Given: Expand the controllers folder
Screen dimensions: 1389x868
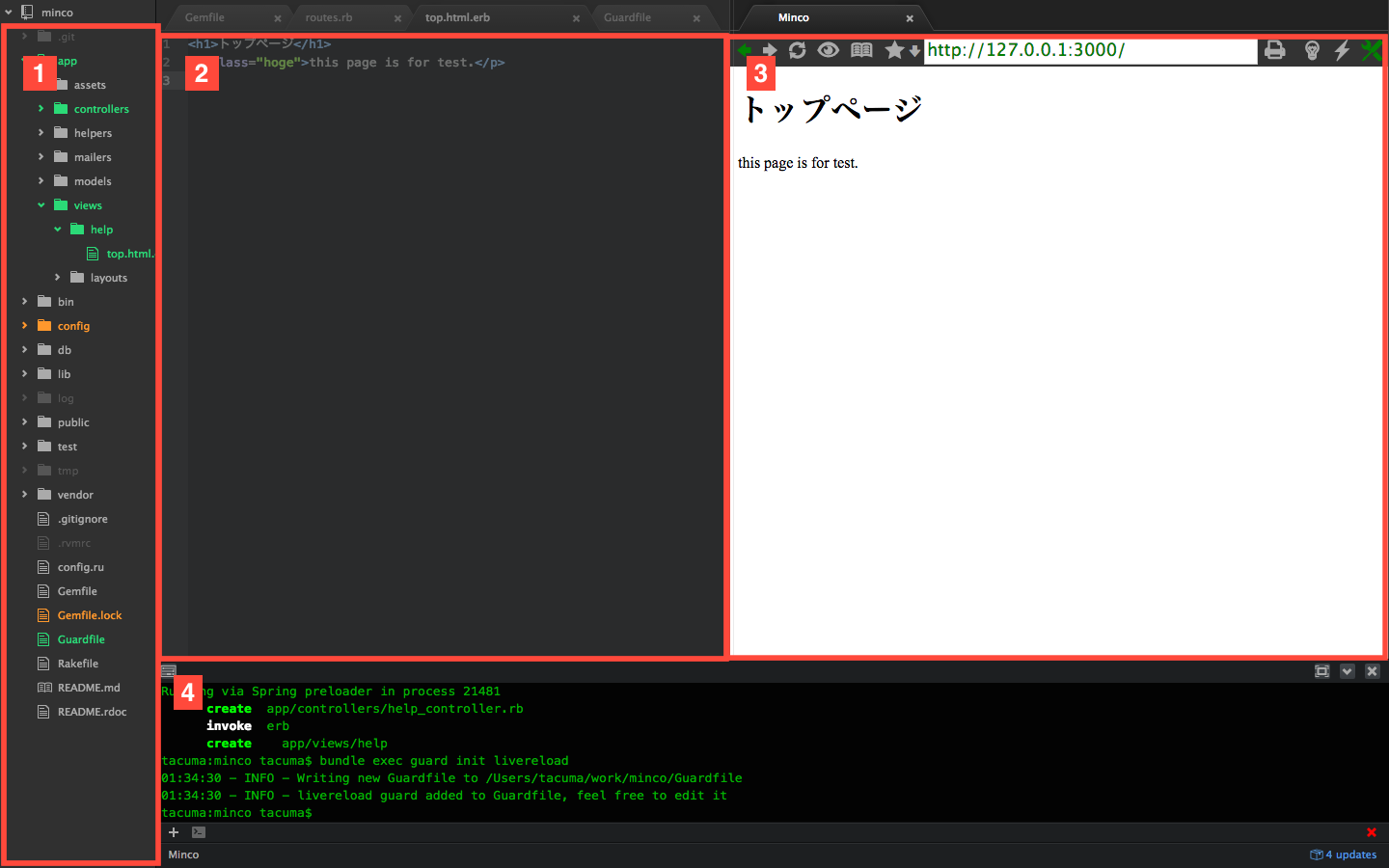Looking at the screenshot, I should [41, 109].
